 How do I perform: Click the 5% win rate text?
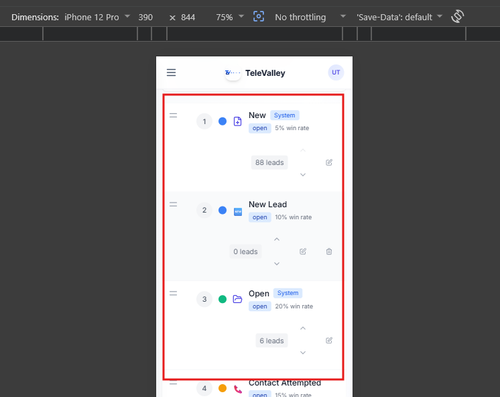(292, 128)
